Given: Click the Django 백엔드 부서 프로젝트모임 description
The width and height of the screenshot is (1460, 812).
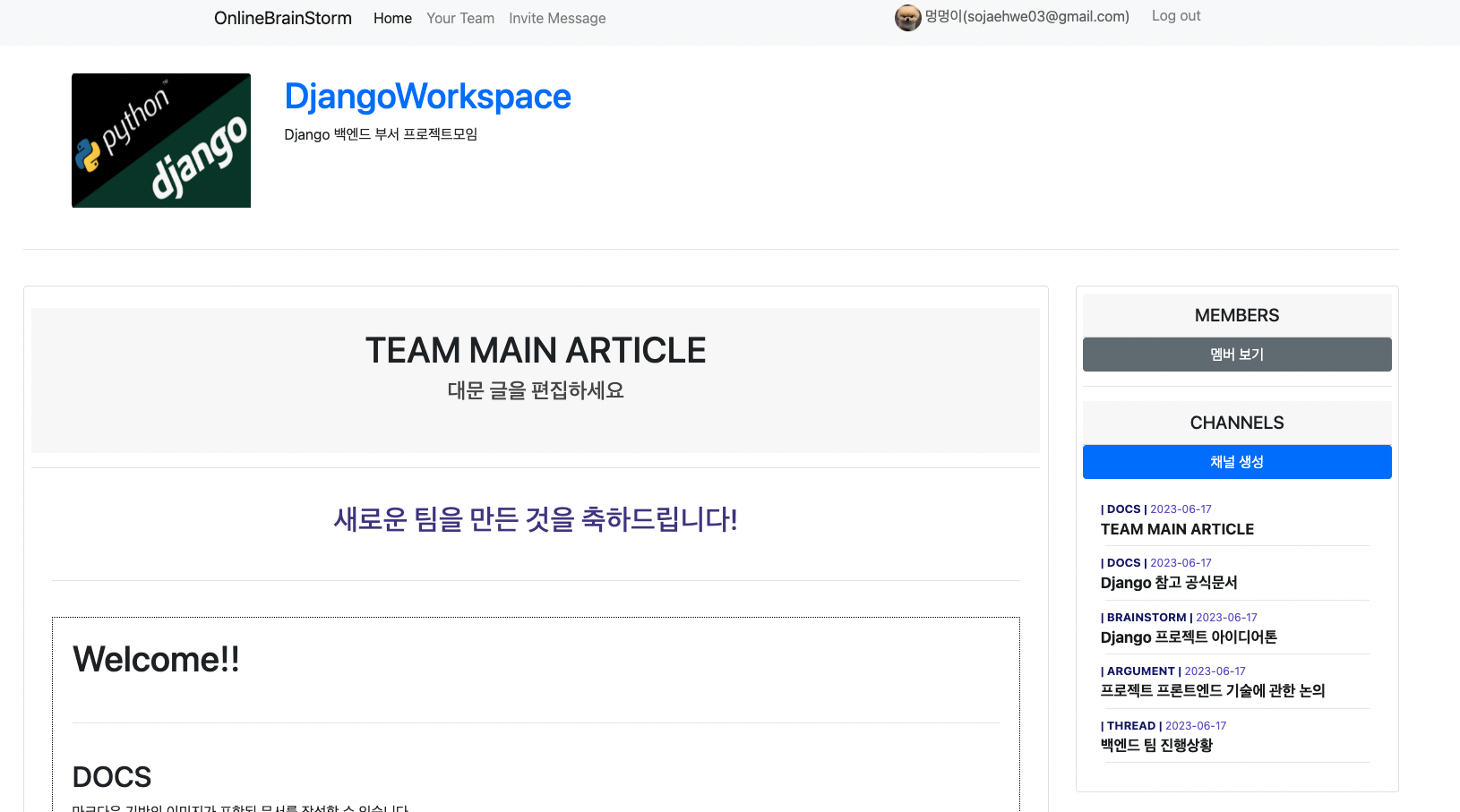Looking at the screenshot, I should click(x=381, y=134).
